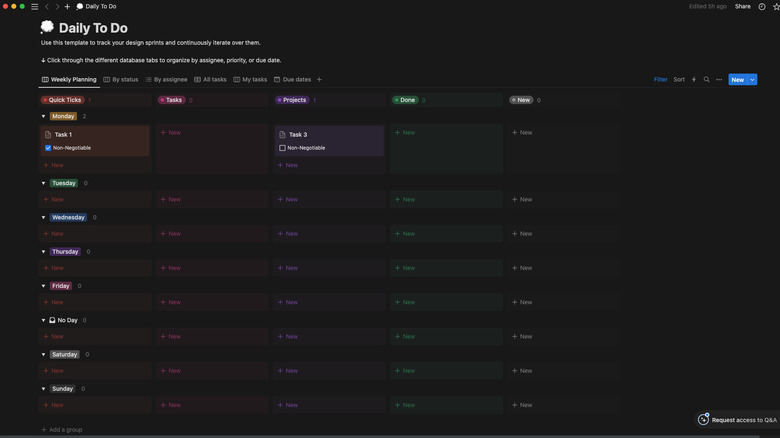Check Non-Negotiable on Task 3

coord(282,148)
